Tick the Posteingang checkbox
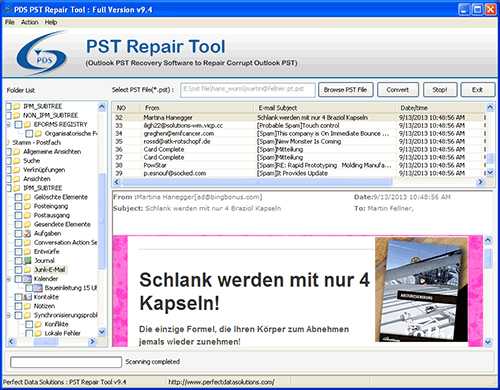Screen dimensions: 500x390 tap(18, 206)
